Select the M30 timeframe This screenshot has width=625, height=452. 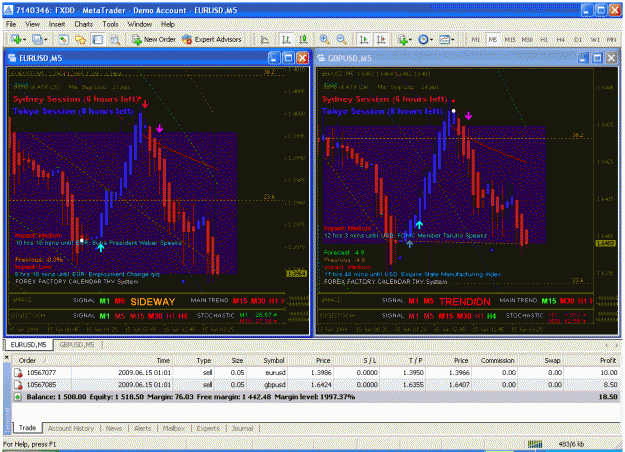point(527,40)
